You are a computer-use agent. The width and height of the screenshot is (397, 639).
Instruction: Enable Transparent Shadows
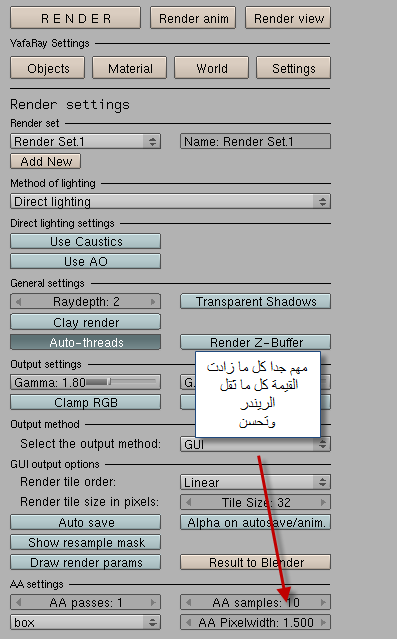click(x=256, y=301)
